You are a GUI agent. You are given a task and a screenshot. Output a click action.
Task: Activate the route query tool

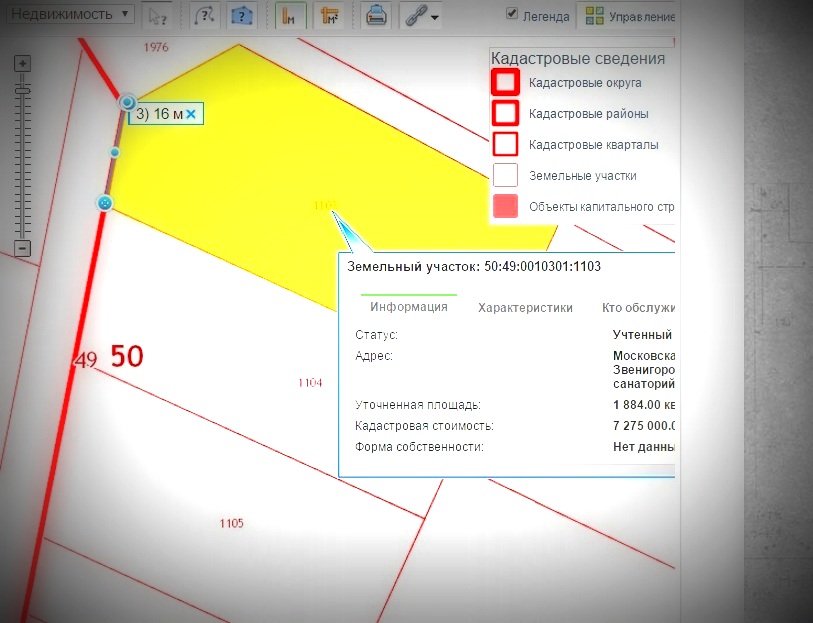pos(203,16)
